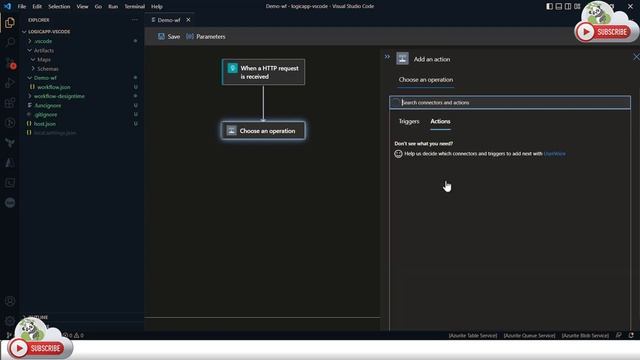The height and width of the screenshot is (360, 640).
Task: Open the Run and Debug view
Action: pos(10,83)
